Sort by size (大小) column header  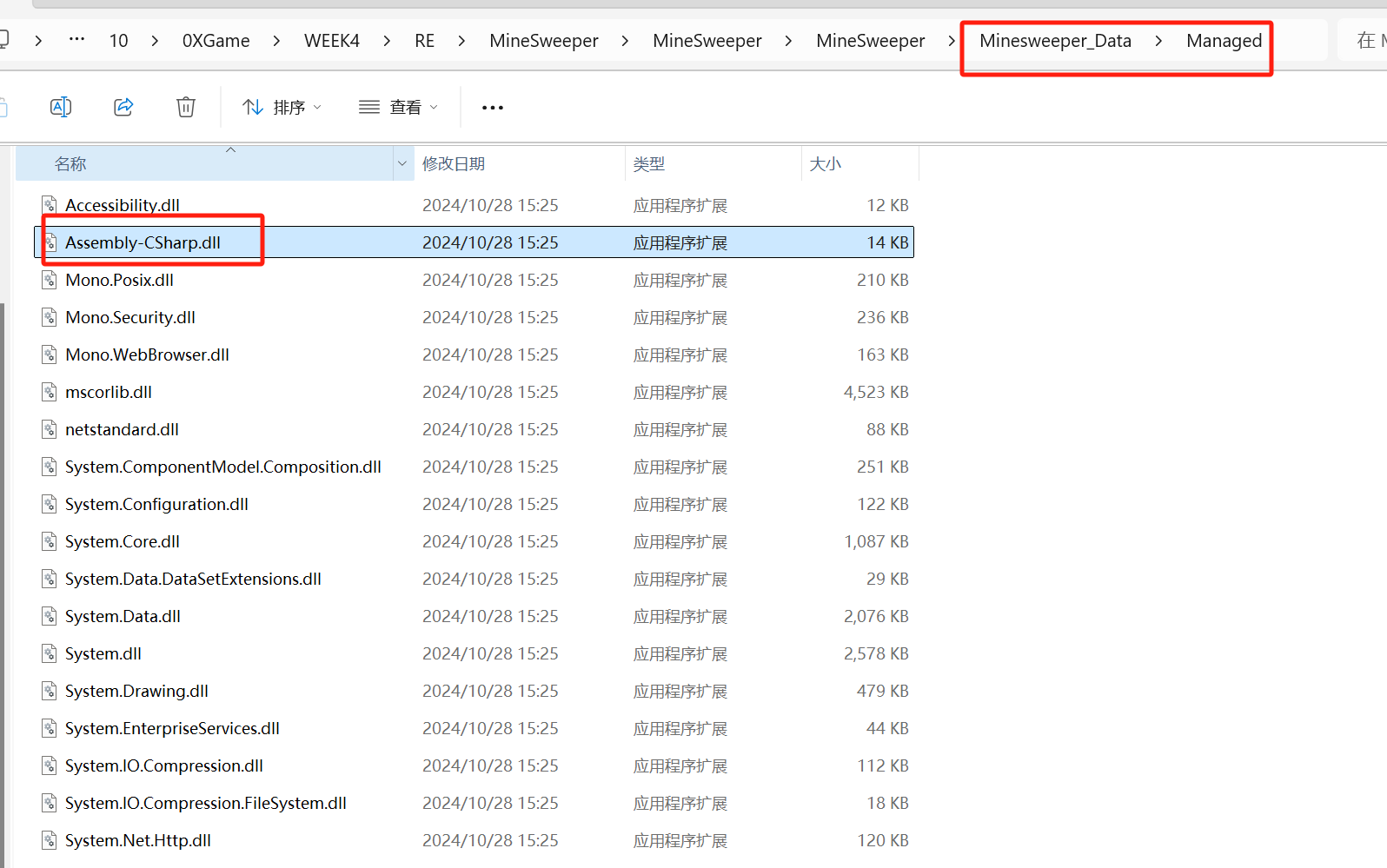pos(859,163)
